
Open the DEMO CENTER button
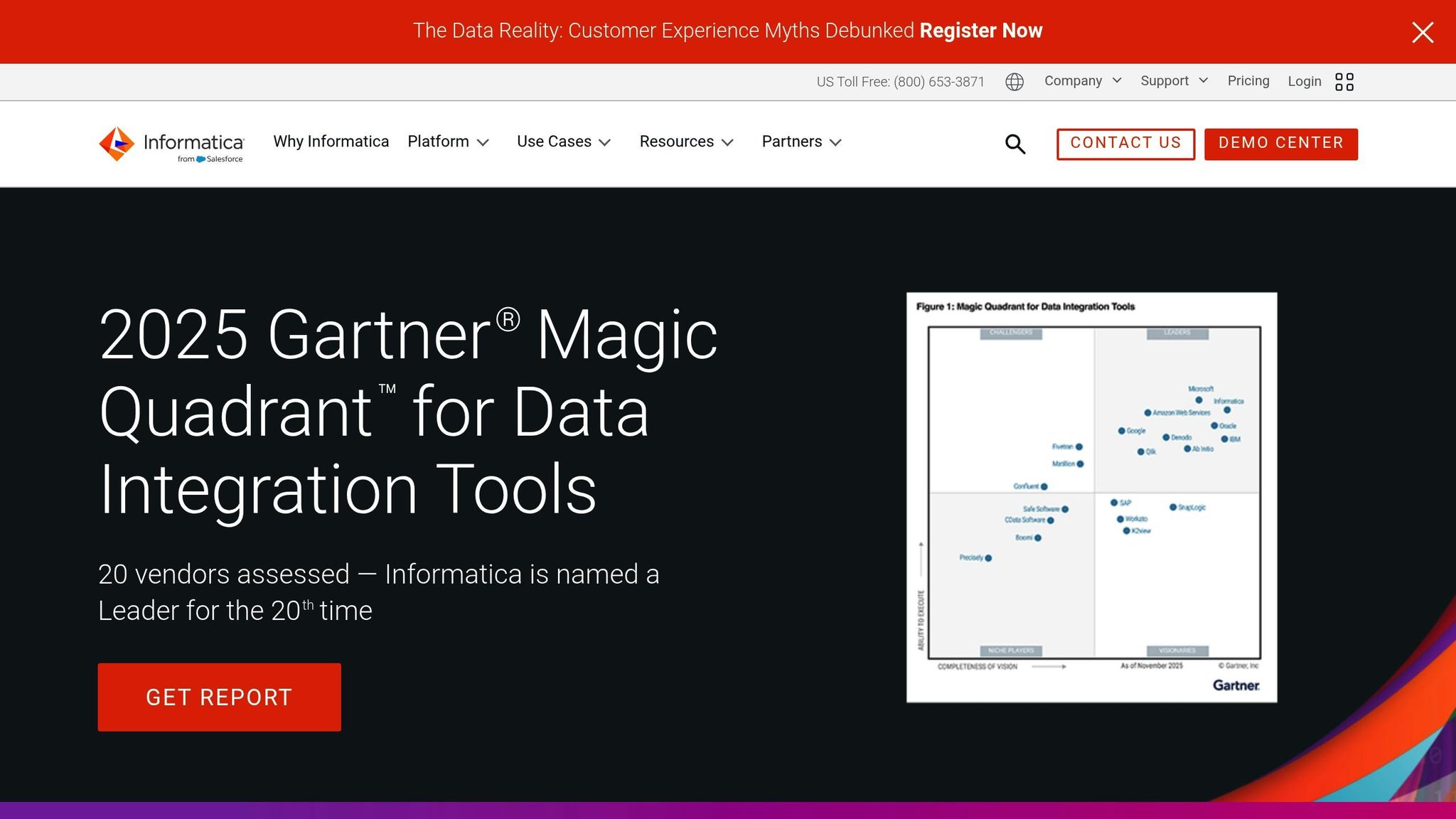tap(1280, 144)
